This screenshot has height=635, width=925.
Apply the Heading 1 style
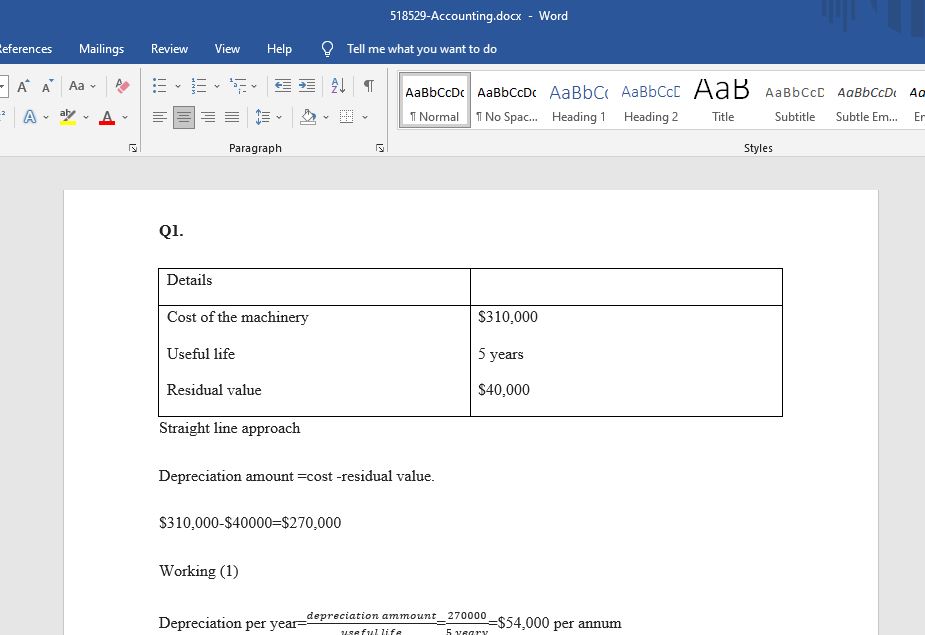(x=579, y=100)
